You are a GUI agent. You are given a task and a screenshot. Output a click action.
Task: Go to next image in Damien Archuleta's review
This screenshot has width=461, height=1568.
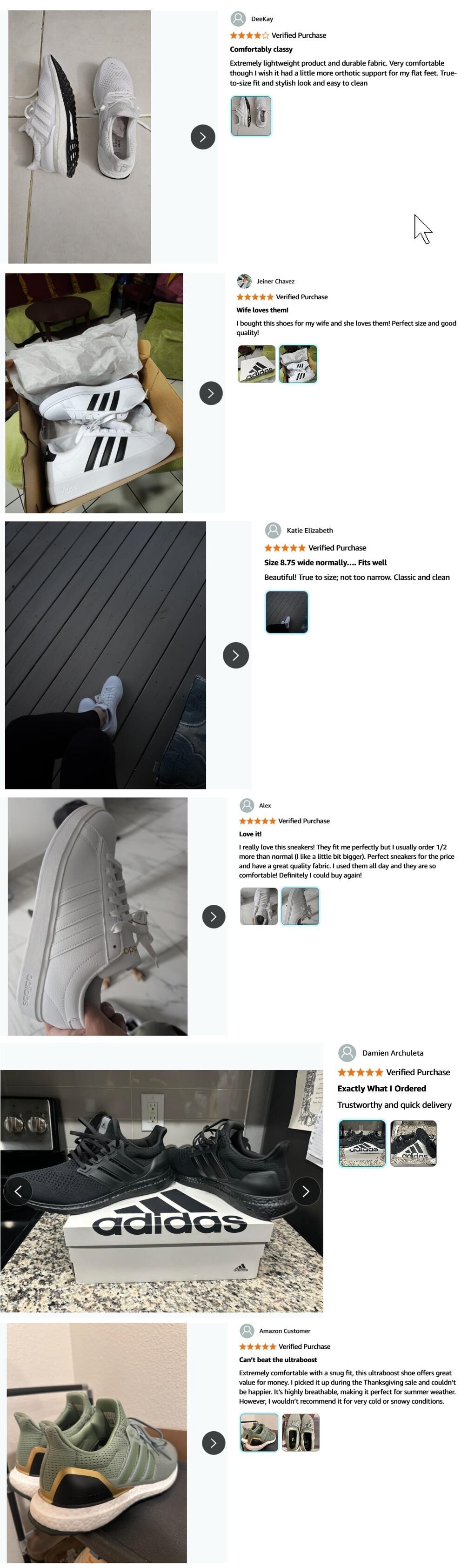305,1191
